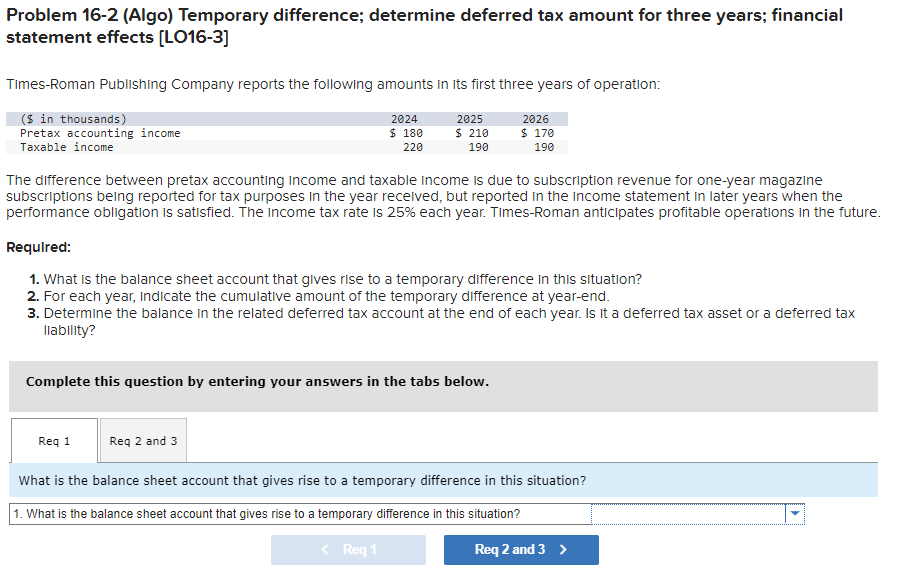The image size is (905, 577).
Task: Select the question 1 prompt text row
Action: pos(300,513)
